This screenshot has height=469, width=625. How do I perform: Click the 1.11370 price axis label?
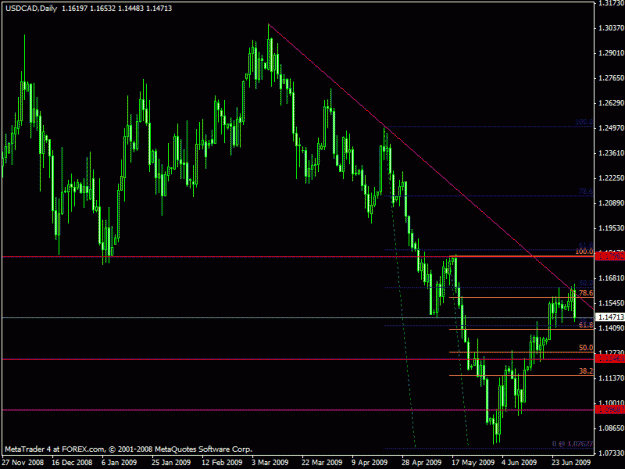pos(611,378)
